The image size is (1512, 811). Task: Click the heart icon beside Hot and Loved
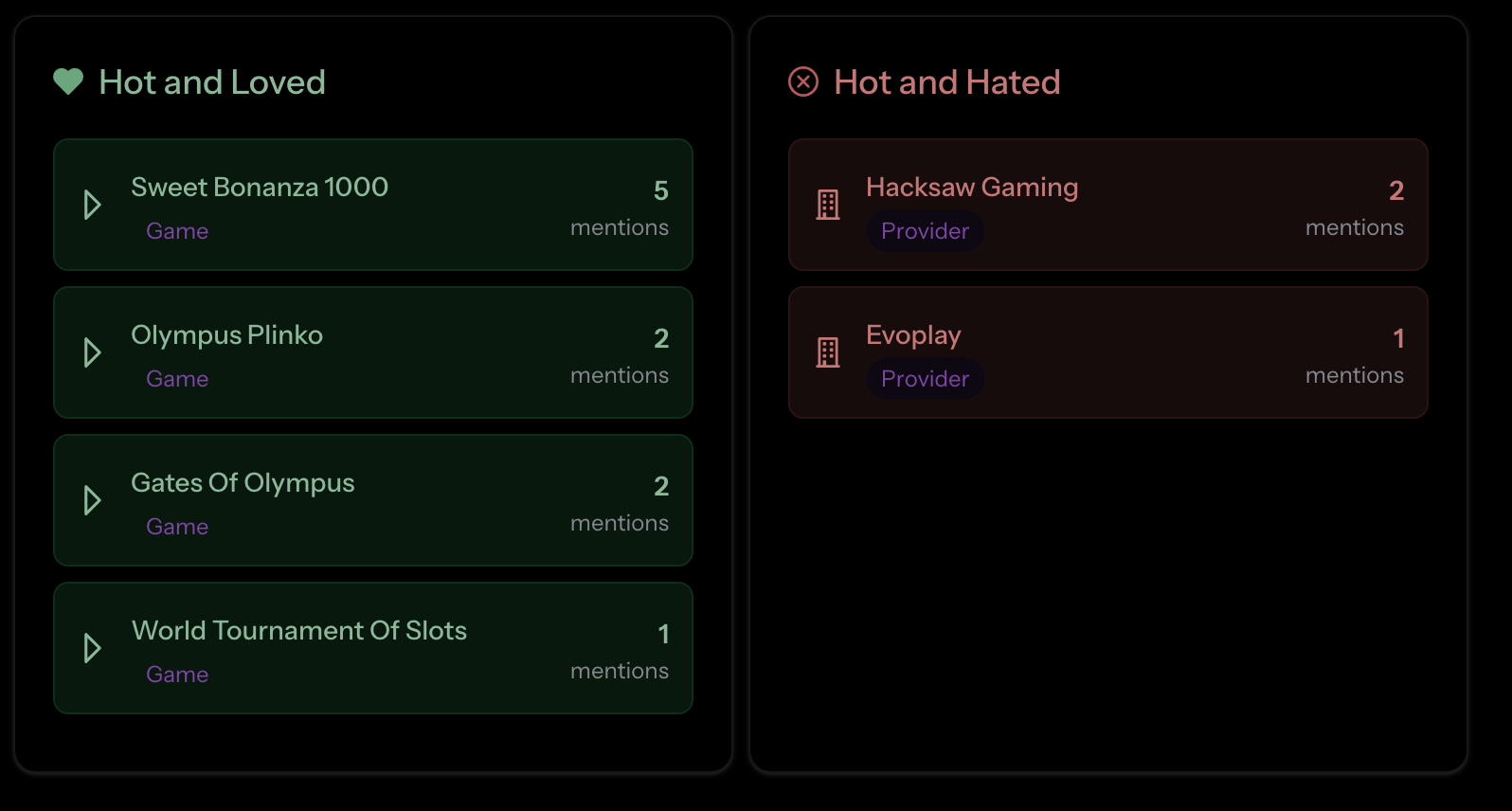click(x=68, y=82)
